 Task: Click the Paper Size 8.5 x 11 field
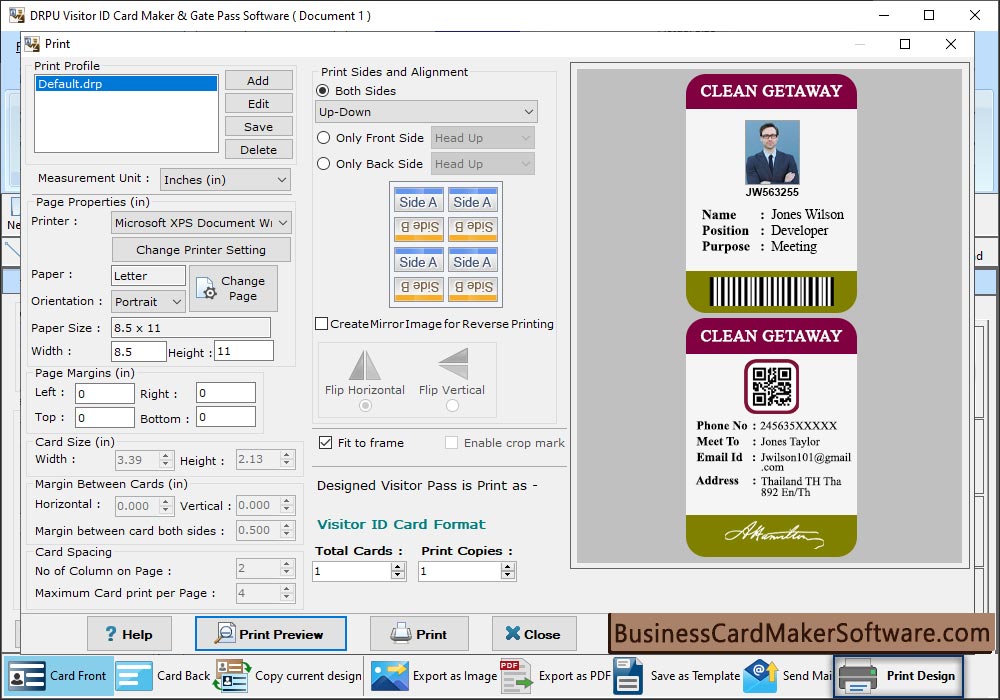pyautogui.click(x=191, y=328)
